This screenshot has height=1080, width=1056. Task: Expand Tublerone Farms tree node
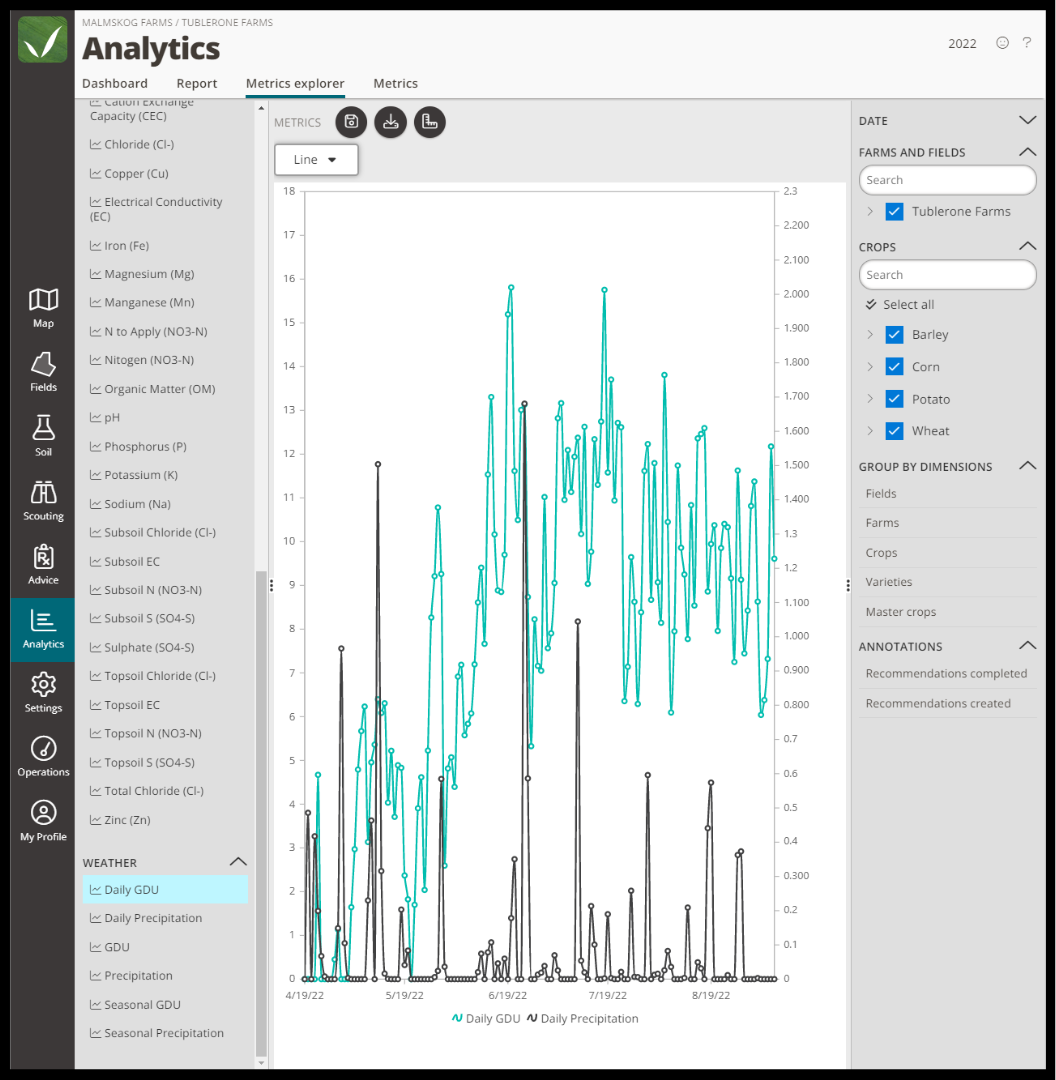[x=870, y=211]
